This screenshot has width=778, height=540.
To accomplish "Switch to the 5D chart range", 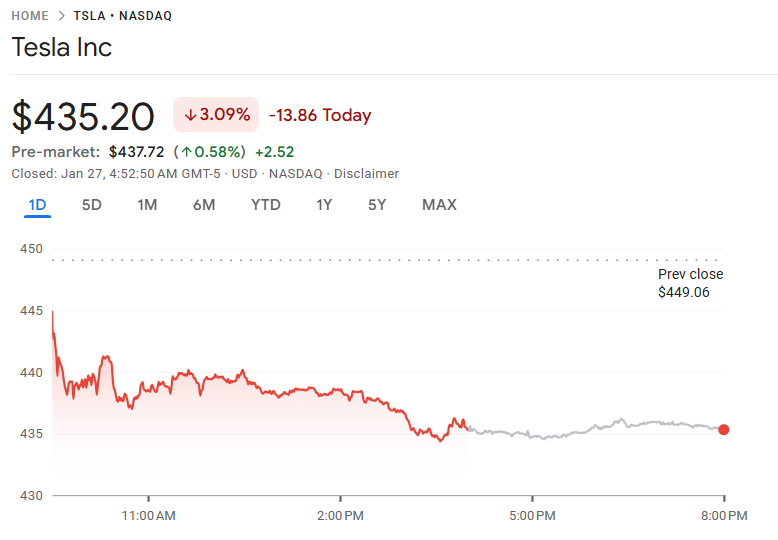I will click(91, 205).
